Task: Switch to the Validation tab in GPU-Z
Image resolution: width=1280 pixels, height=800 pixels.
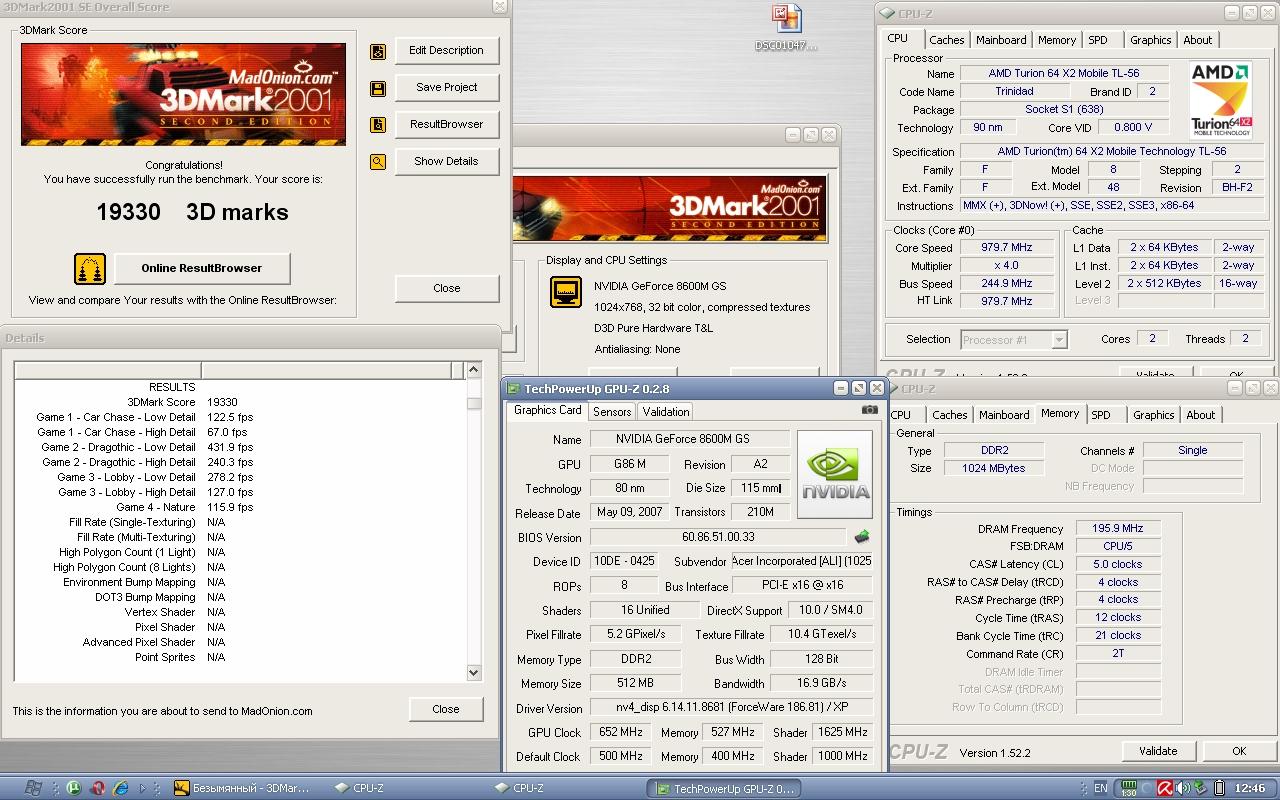Action: [666, 412]
